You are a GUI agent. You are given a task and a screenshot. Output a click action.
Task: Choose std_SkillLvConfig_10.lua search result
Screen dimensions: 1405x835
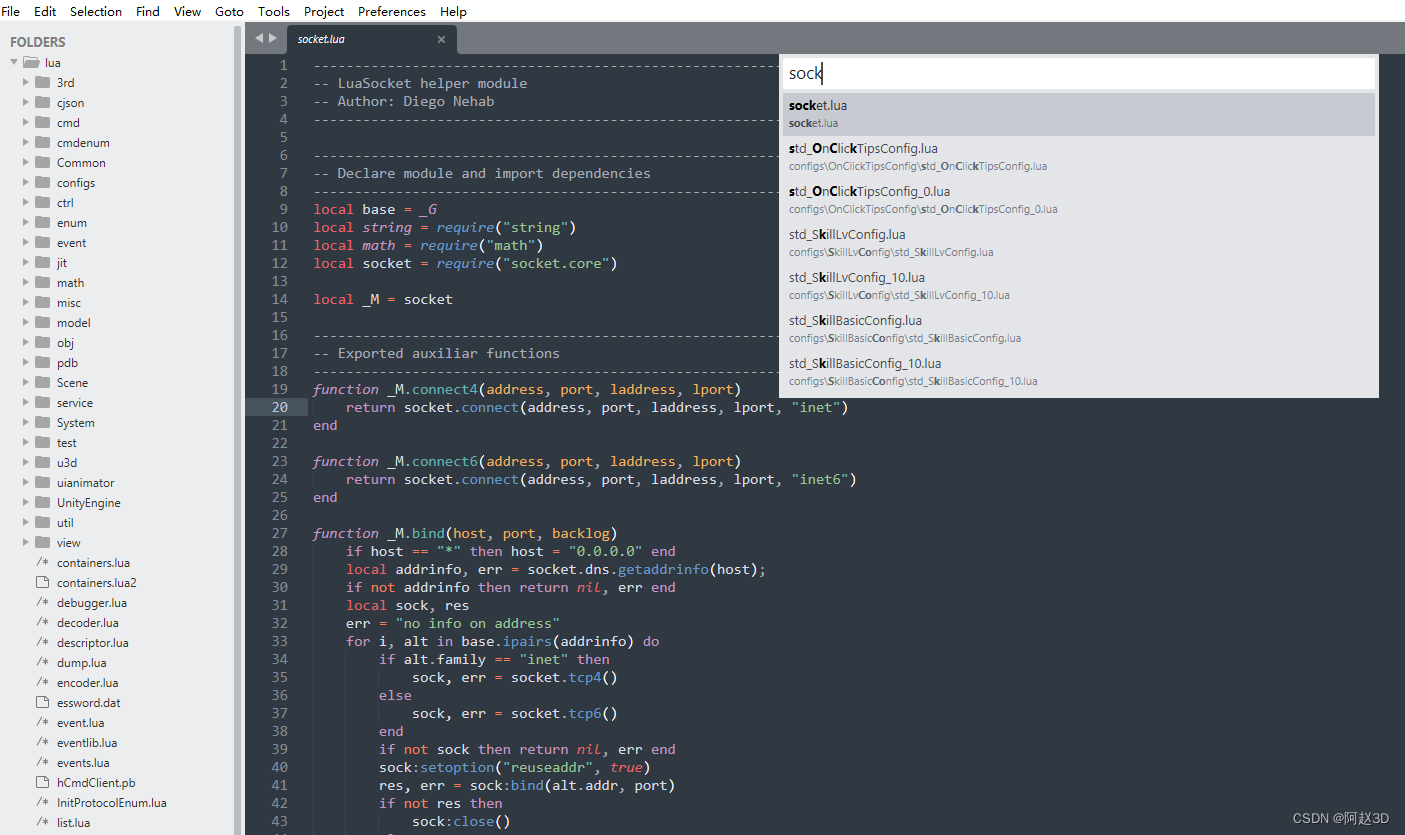1079,286
